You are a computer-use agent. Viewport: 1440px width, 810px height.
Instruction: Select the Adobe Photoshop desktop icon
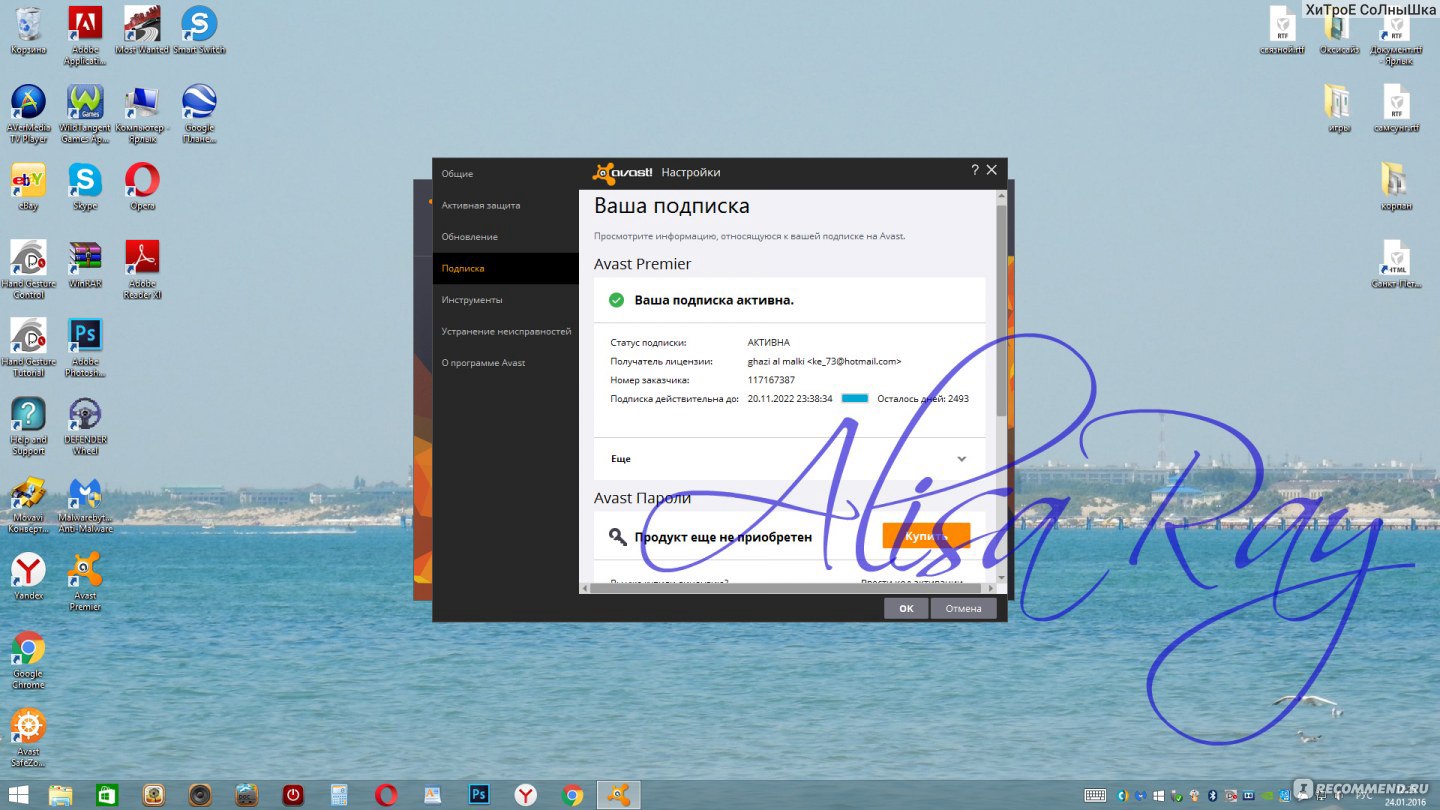(x=85, y=348)
